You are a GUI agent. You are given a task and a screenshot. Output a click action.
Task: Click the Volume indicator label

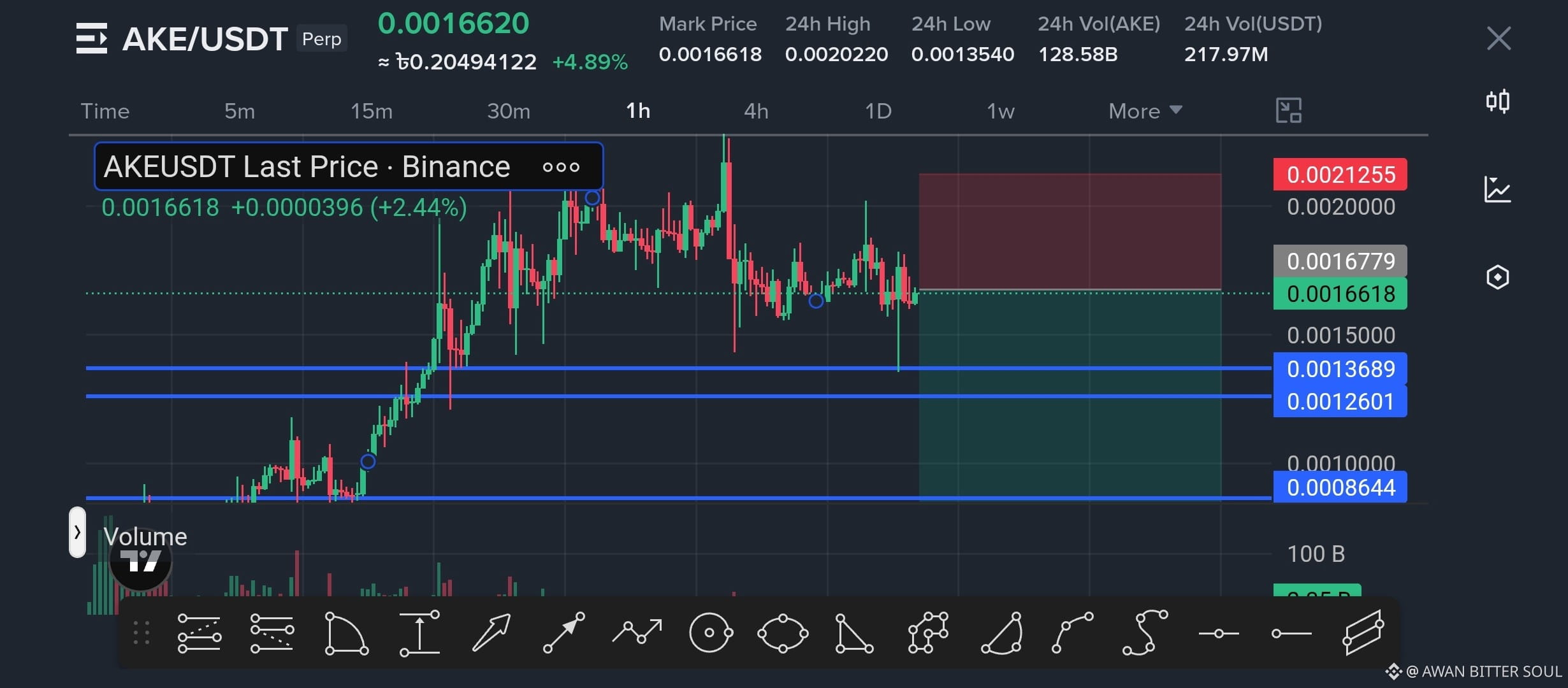click(x=145, y=537)
